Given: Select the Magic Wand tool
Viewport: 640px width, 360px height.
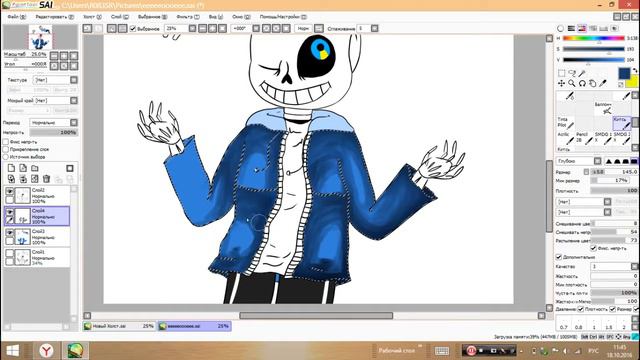Looking at the screenshot, I should 582,73.
